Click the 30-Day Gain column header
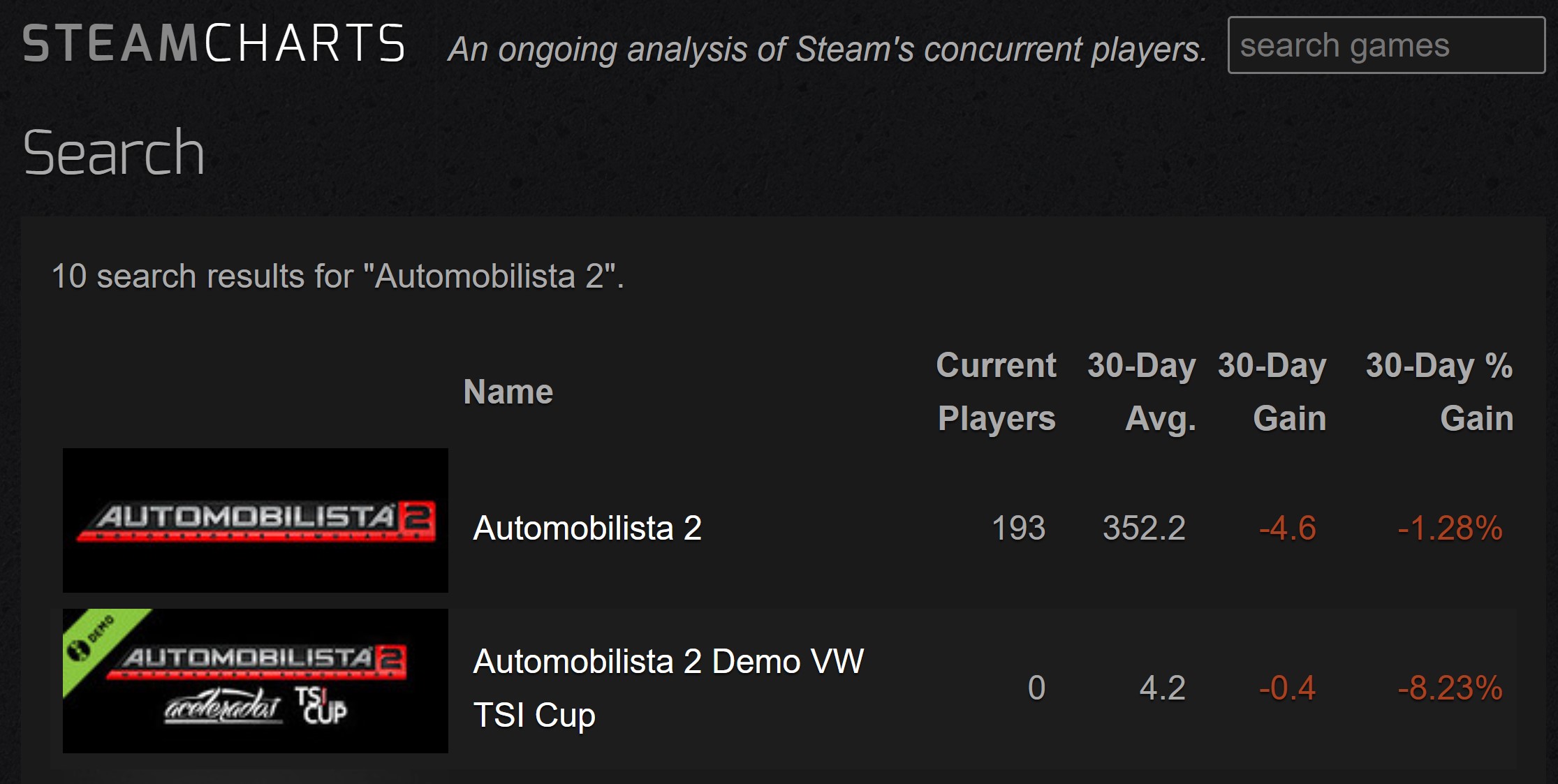The image size is (1558, 784). click(1272, 392)
